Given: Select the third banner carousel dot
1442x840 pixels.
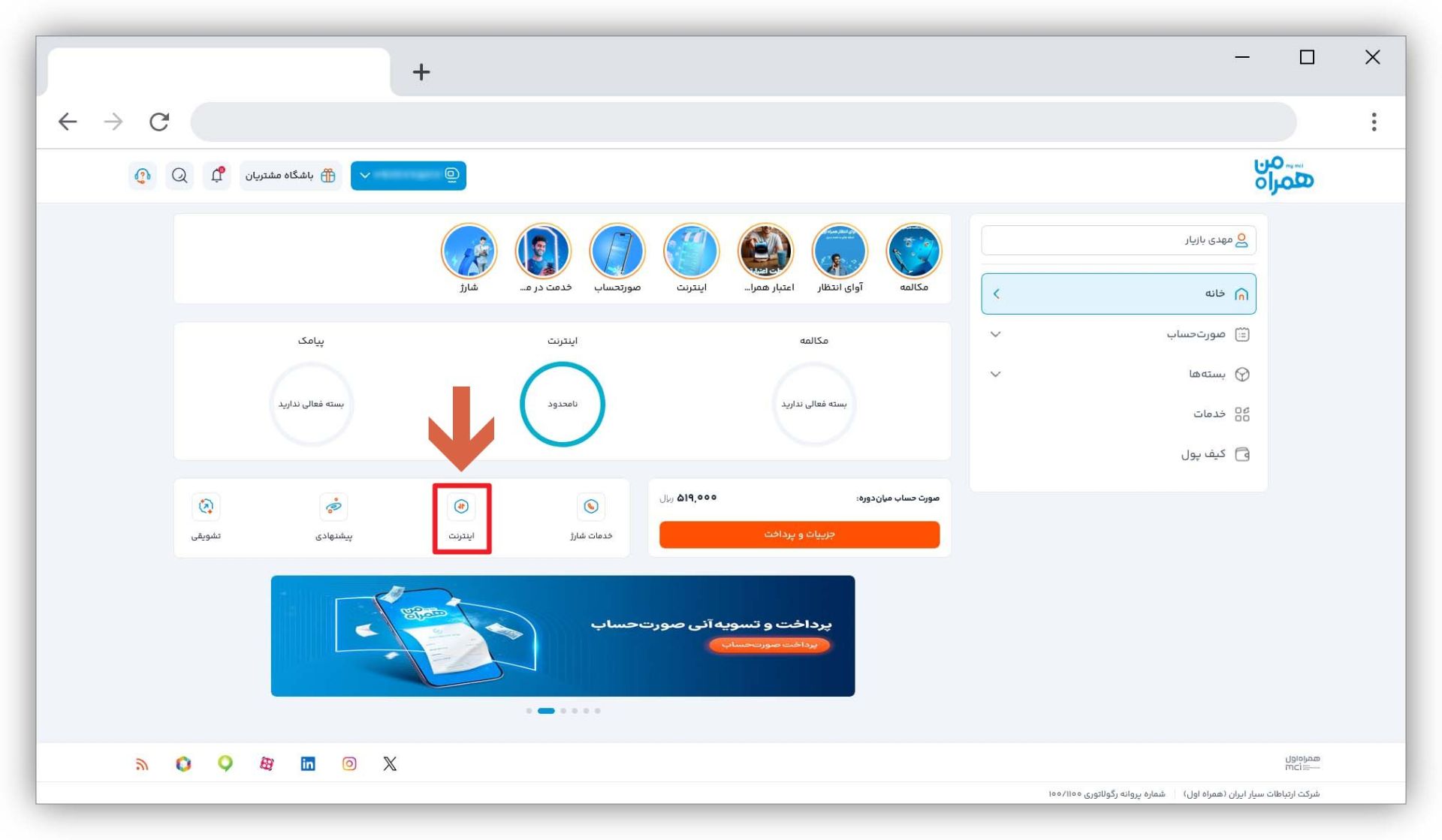Looking at the screenshot, I should click(563, 711).
